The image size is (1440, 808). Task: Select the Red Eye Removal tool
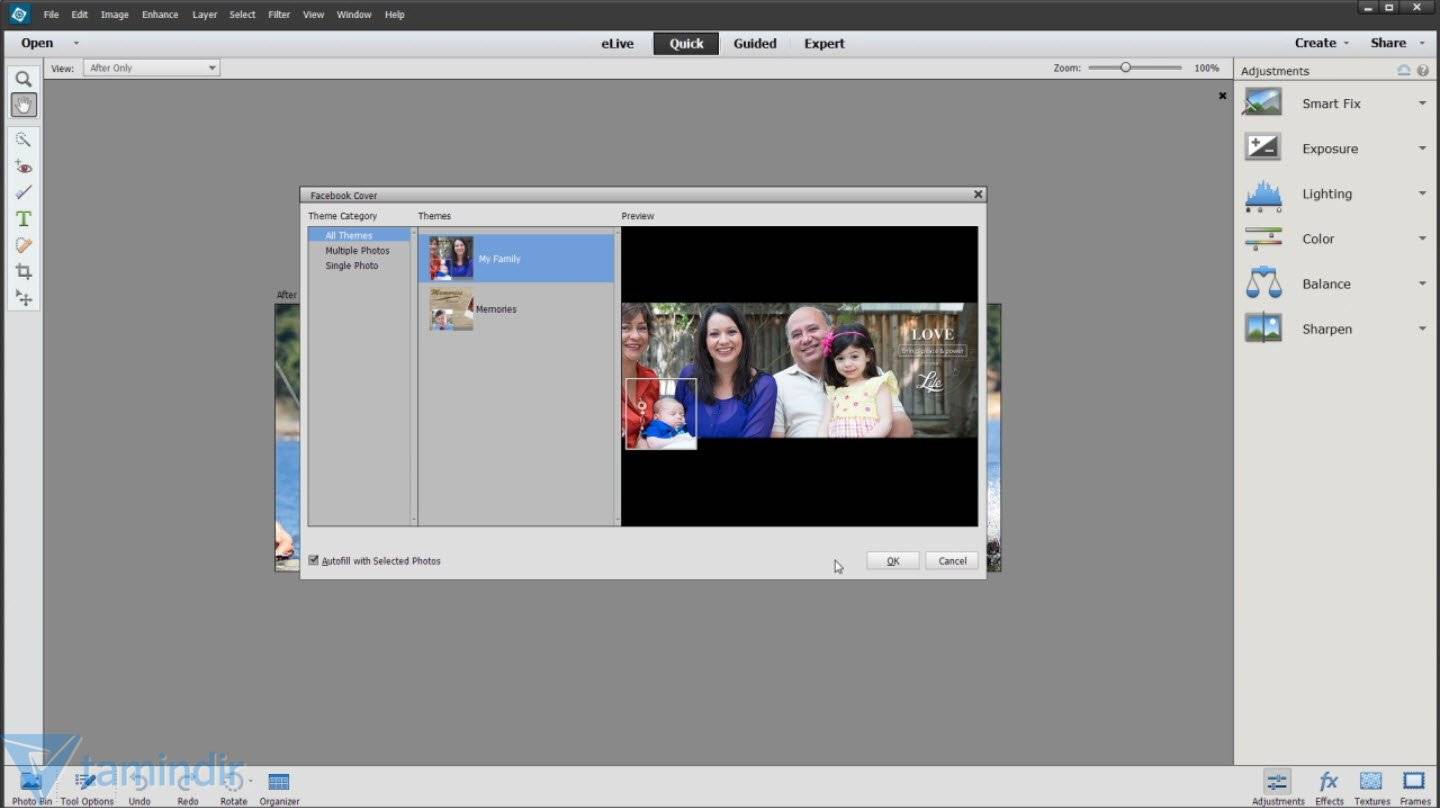(x=23, y=166)
